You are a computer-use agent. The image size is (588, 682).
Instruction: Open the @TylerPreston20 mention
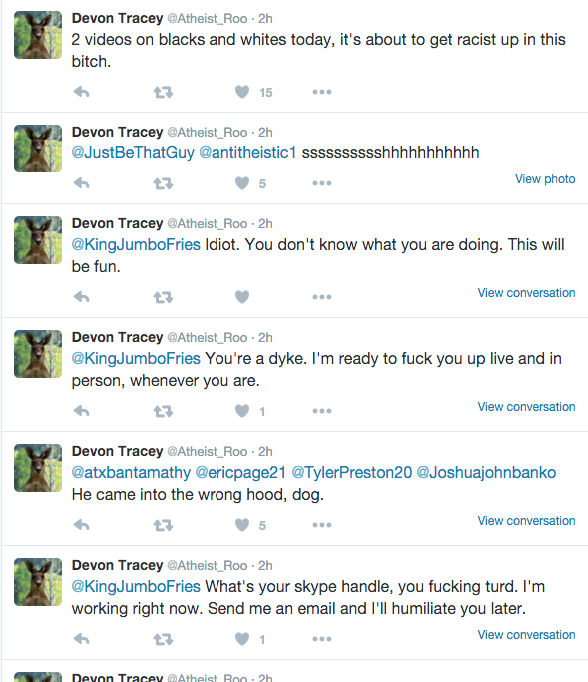tap(351, 473)
